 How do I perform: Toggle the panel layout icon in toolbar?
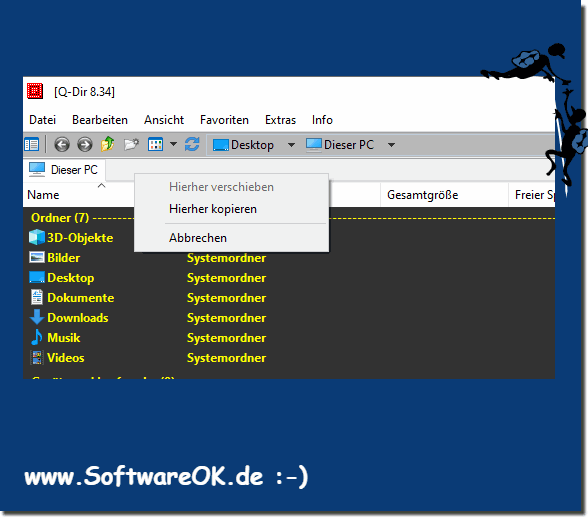32,144
